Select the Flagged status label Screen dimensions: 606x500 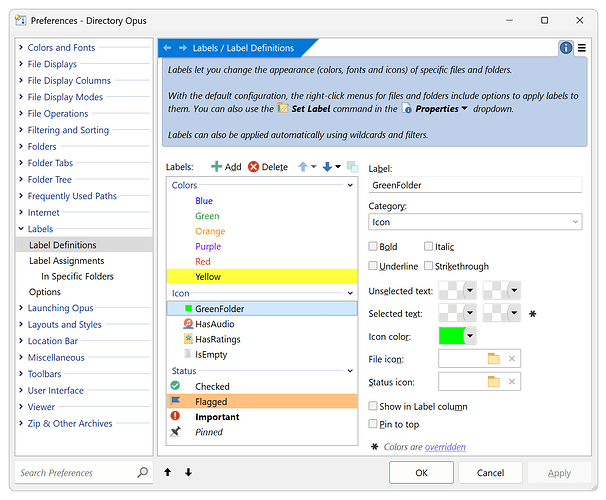(262, 401)
